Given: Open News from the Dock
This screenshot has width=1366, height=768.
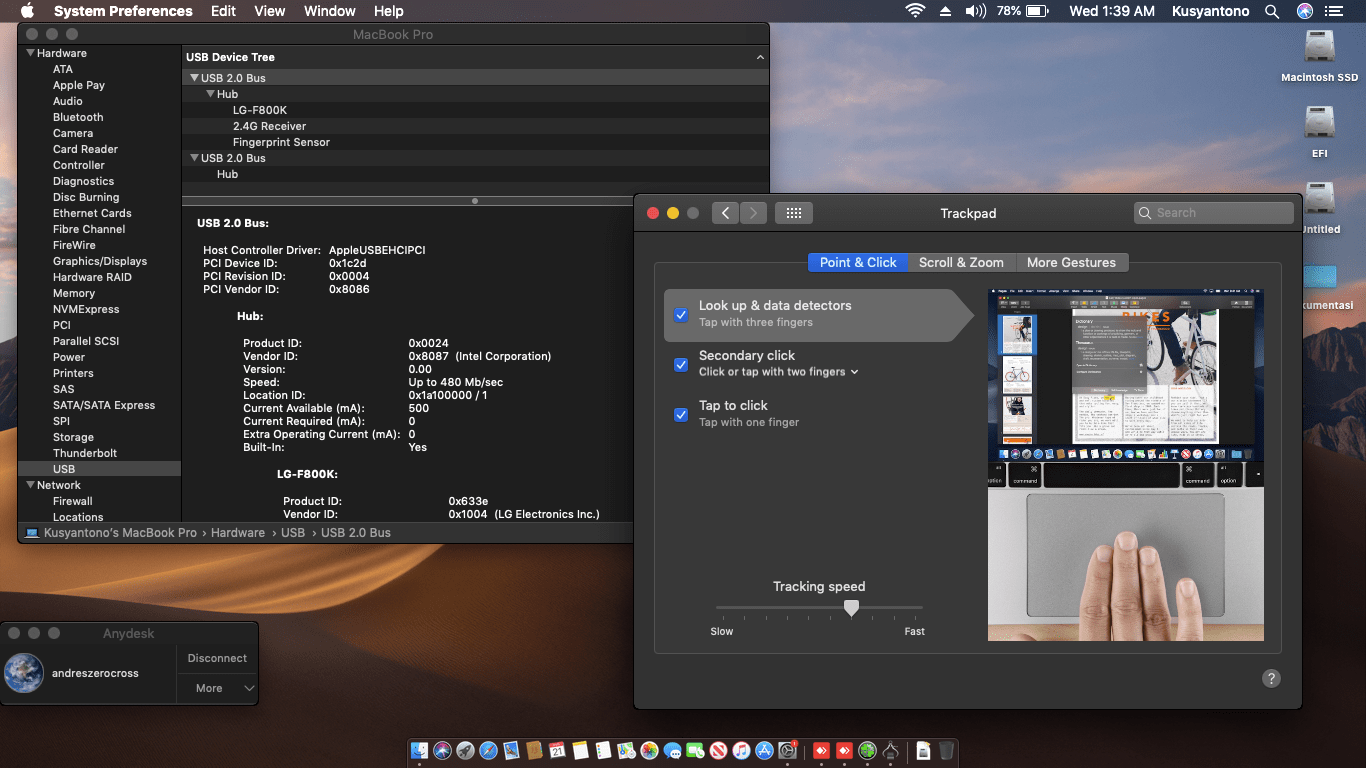Looking at the screenshot, I should click(x=718, y=751).
